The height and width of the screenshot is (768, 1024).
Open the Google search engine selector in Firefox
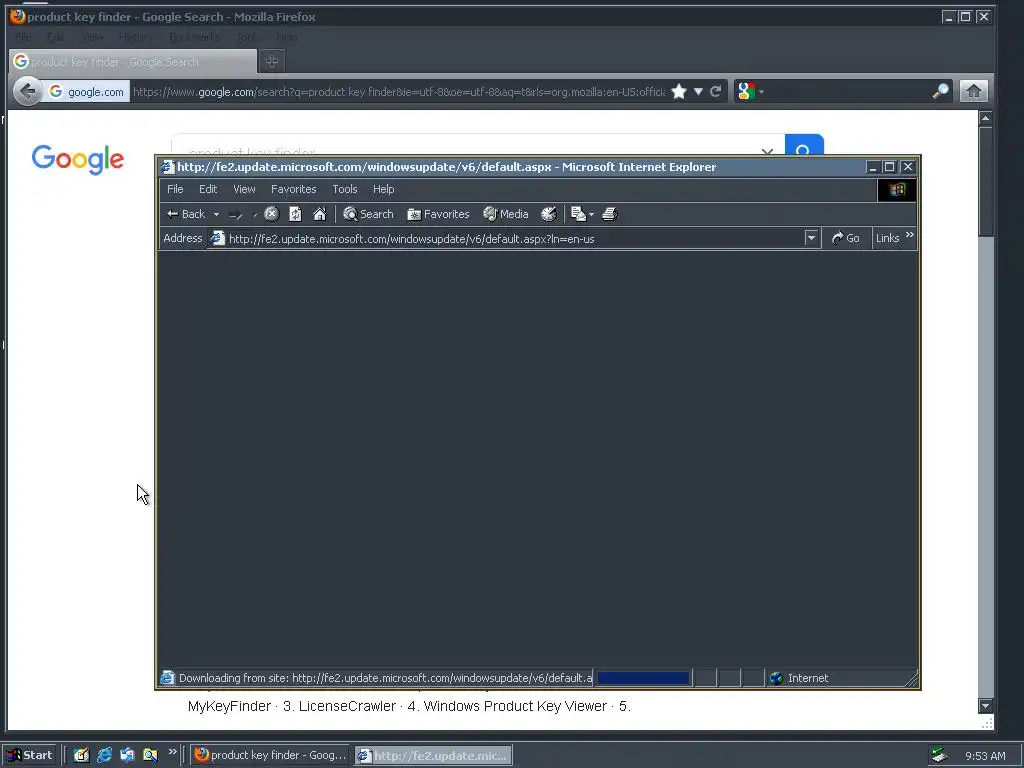(x=750, y=91)
